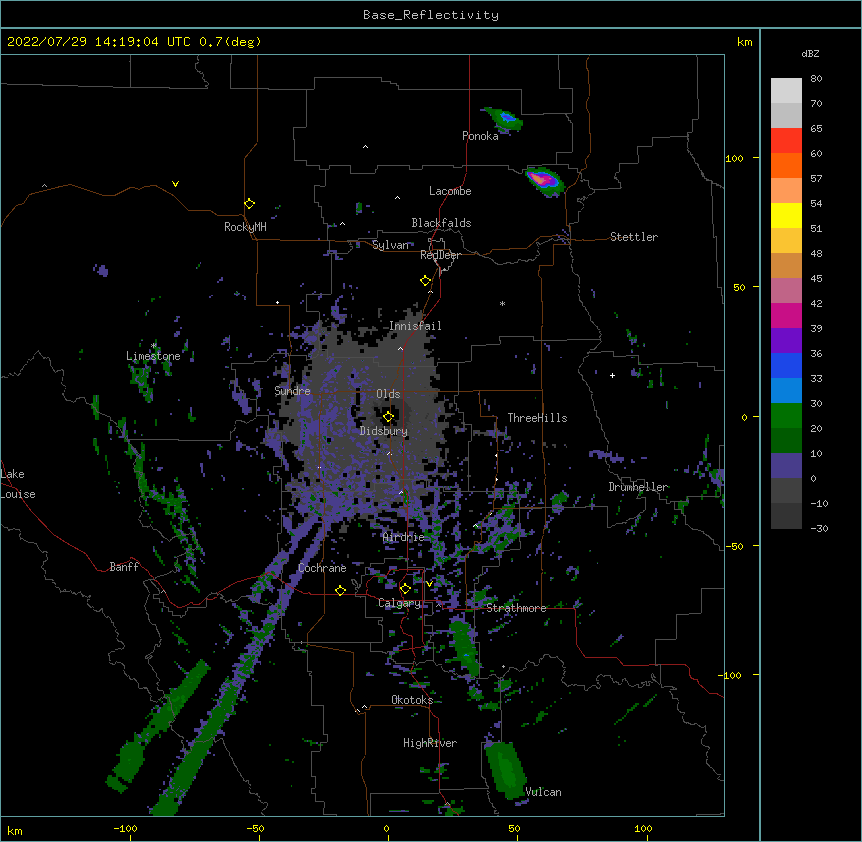
Task: Click the Airdrie city label
Action: tap(404, 537)
